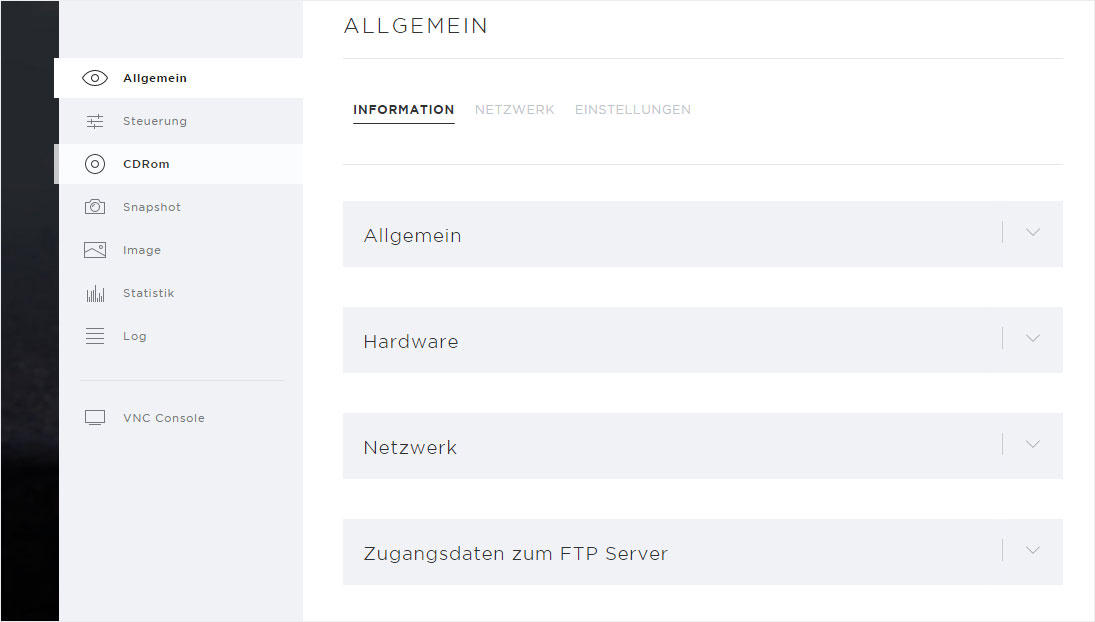Image resolution: width=1095 pixels, height=622 pixels.
Task: Open the Snapshot sidebar label
Action: coord(152,207)
